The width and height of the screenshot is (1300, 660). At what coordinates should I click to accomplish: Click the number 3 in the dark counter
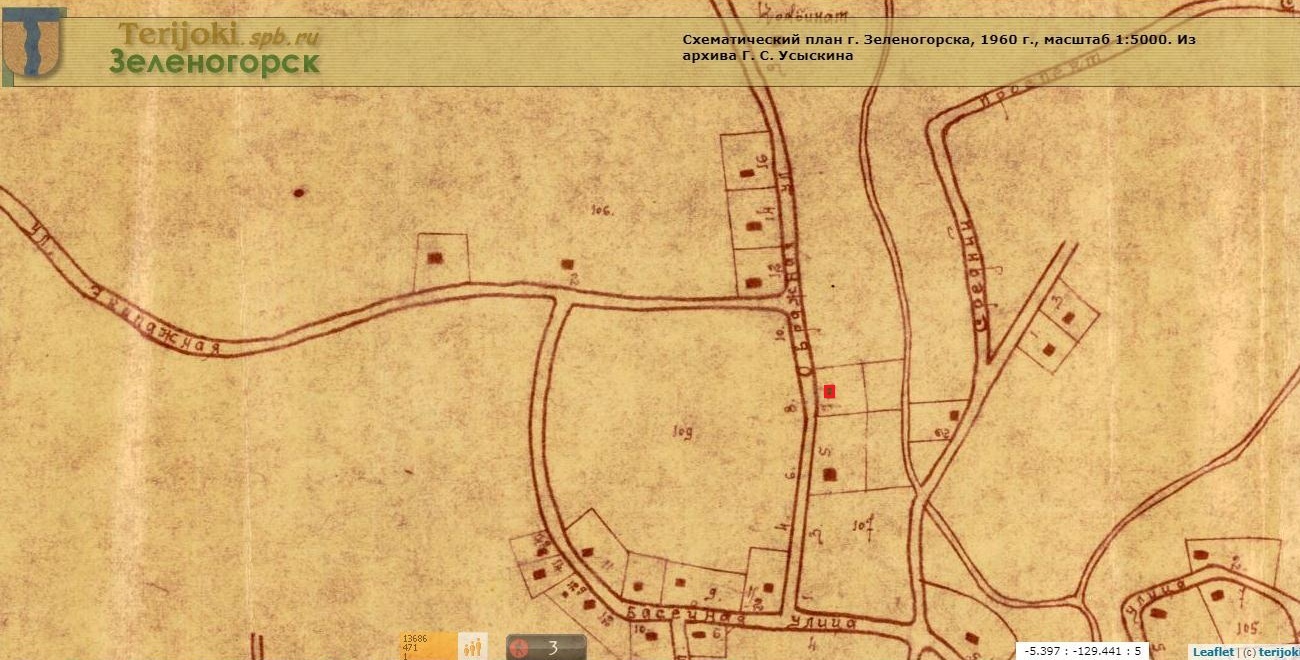[x=551, y=648]
